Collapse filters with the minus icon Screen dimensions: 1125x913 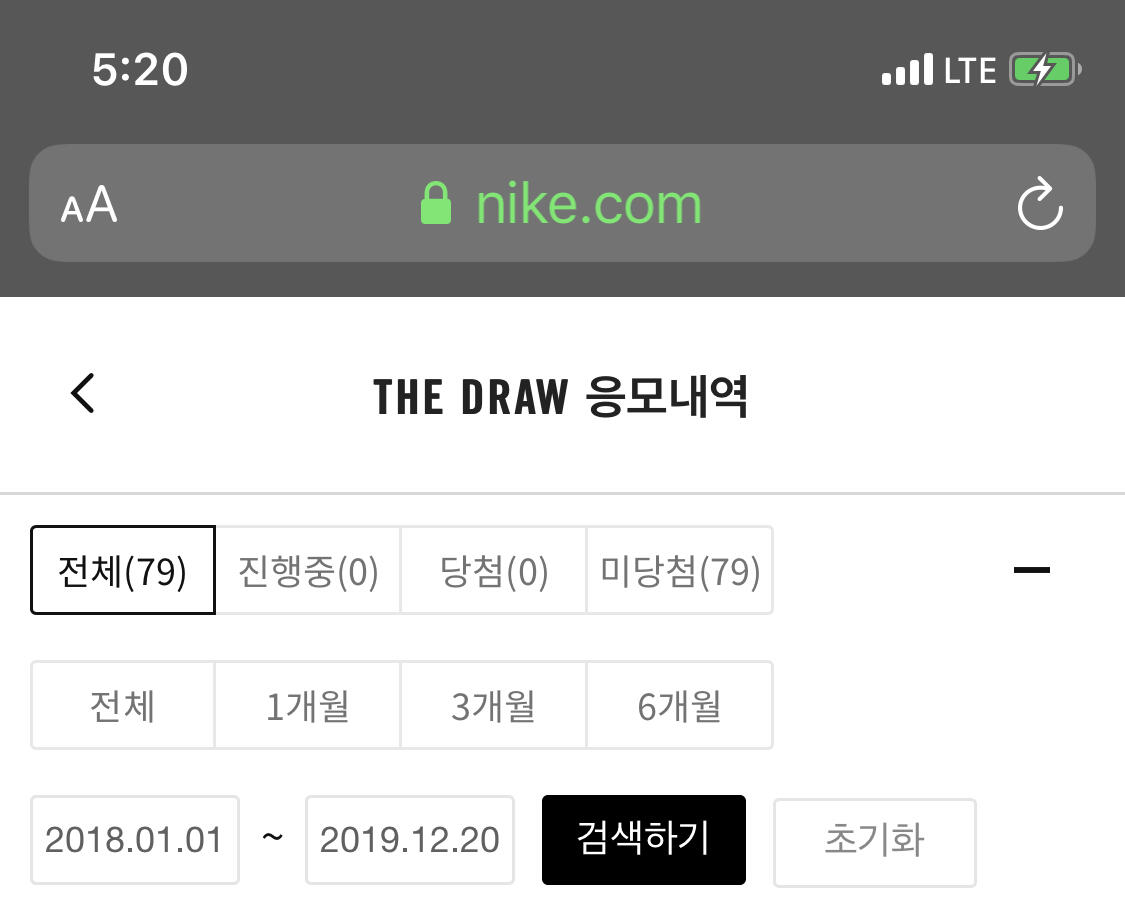[x=1032, y=570]
